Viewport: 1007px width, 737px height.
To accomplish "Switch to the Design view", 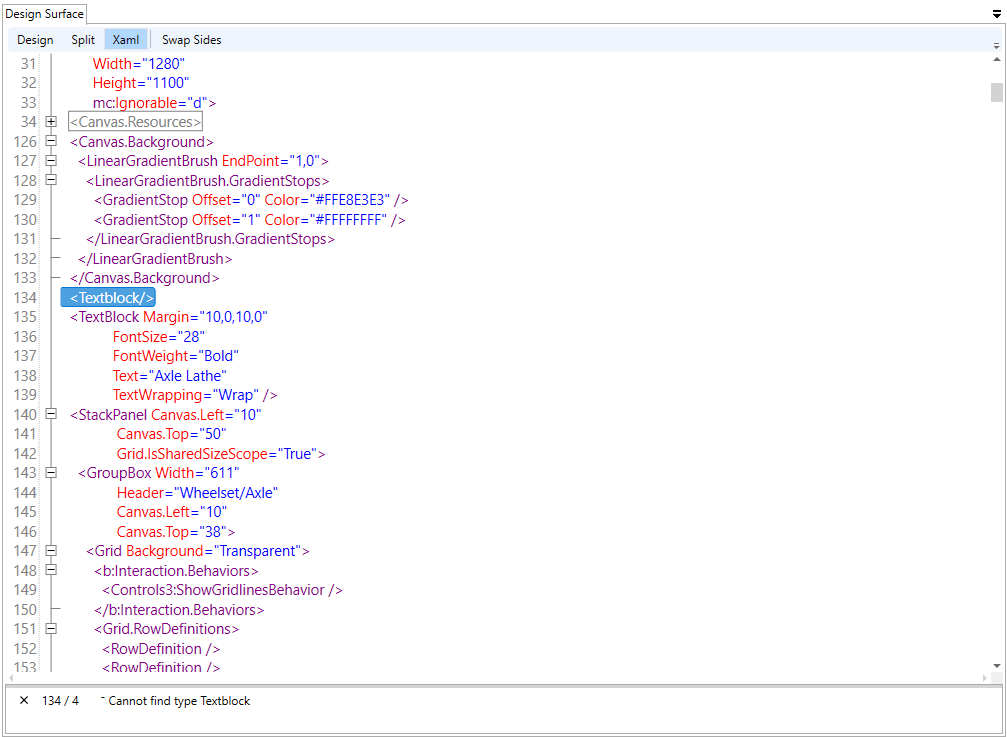I will tap(35, 40).
